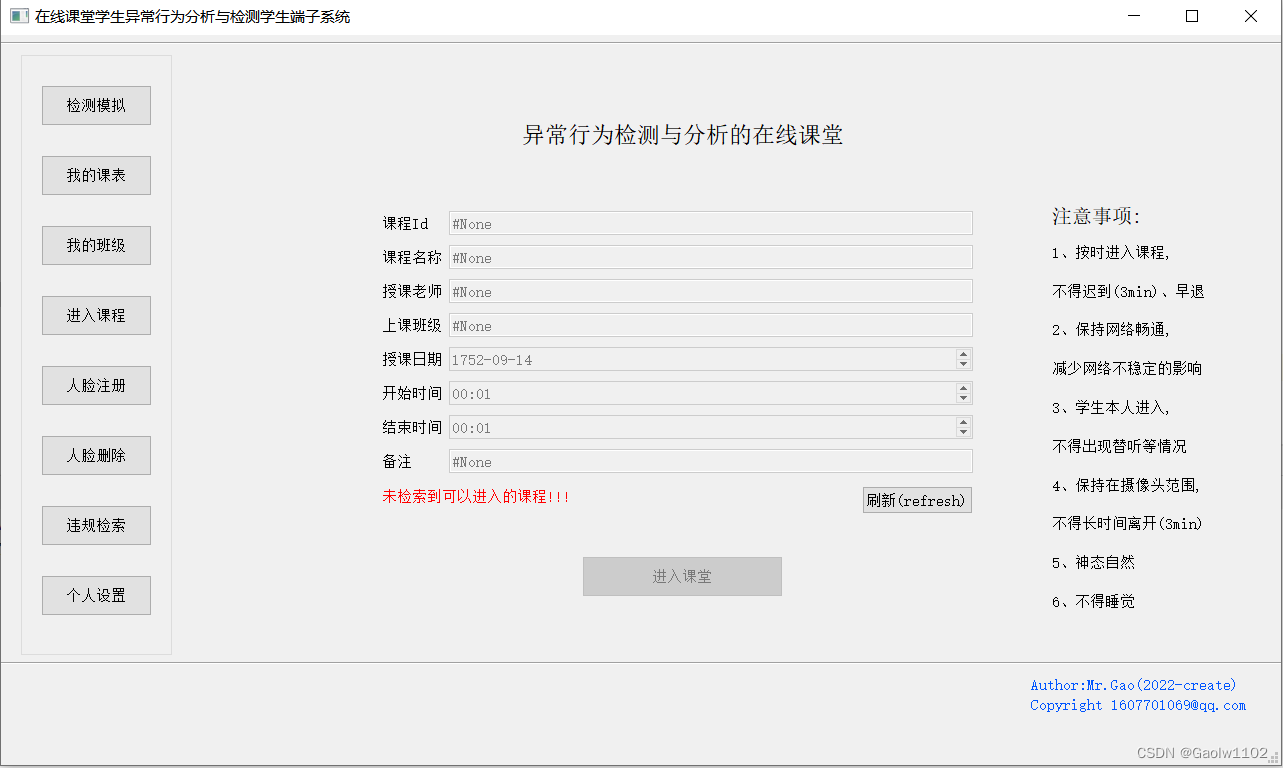Viewport: 1283px width, 768px height.
Task: Click the 课程名称 input field
Action: click(x=710, y=257)
